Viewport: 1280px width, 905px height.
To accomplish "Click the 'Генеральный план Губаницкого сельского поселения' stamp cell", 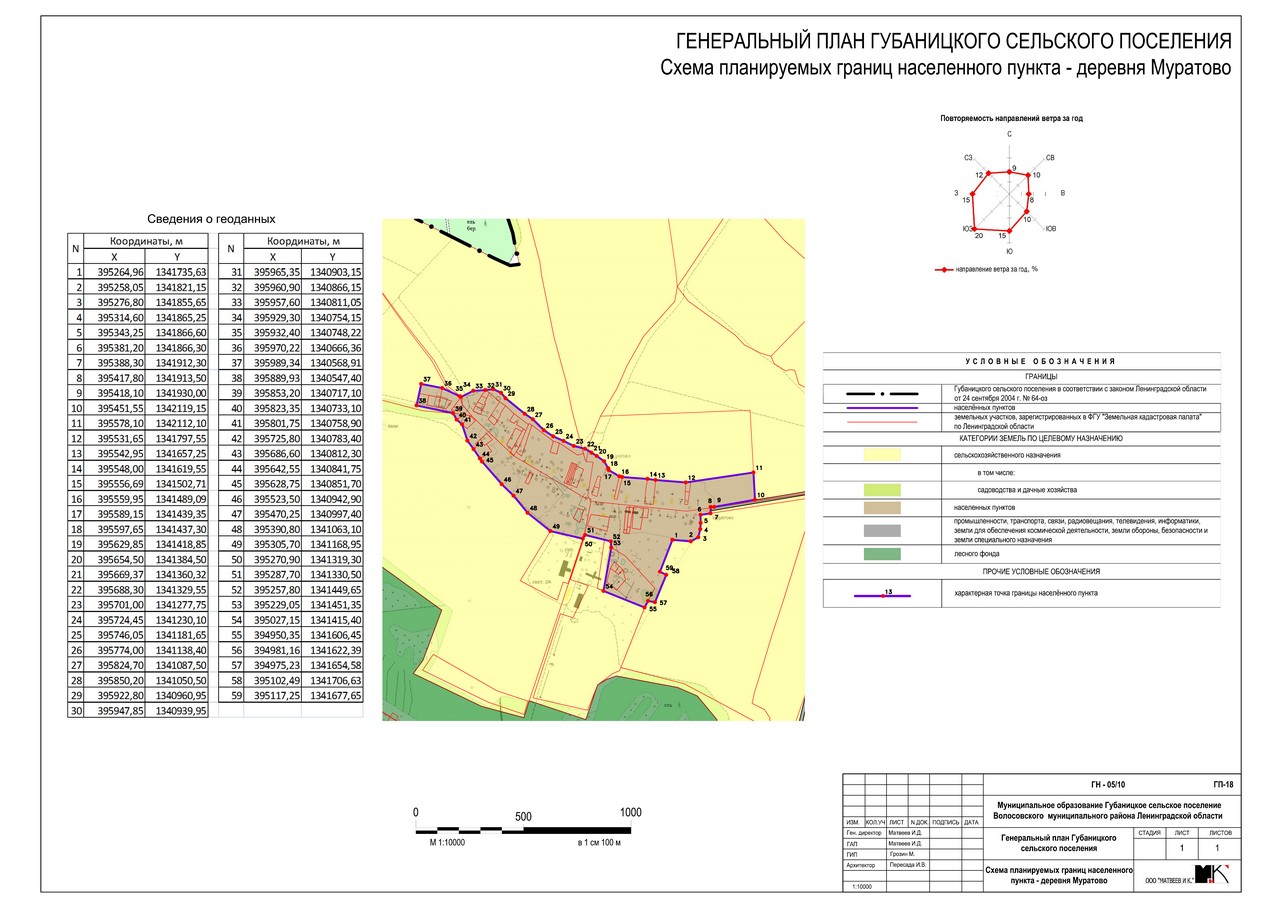I will (x=1059, y=842).
